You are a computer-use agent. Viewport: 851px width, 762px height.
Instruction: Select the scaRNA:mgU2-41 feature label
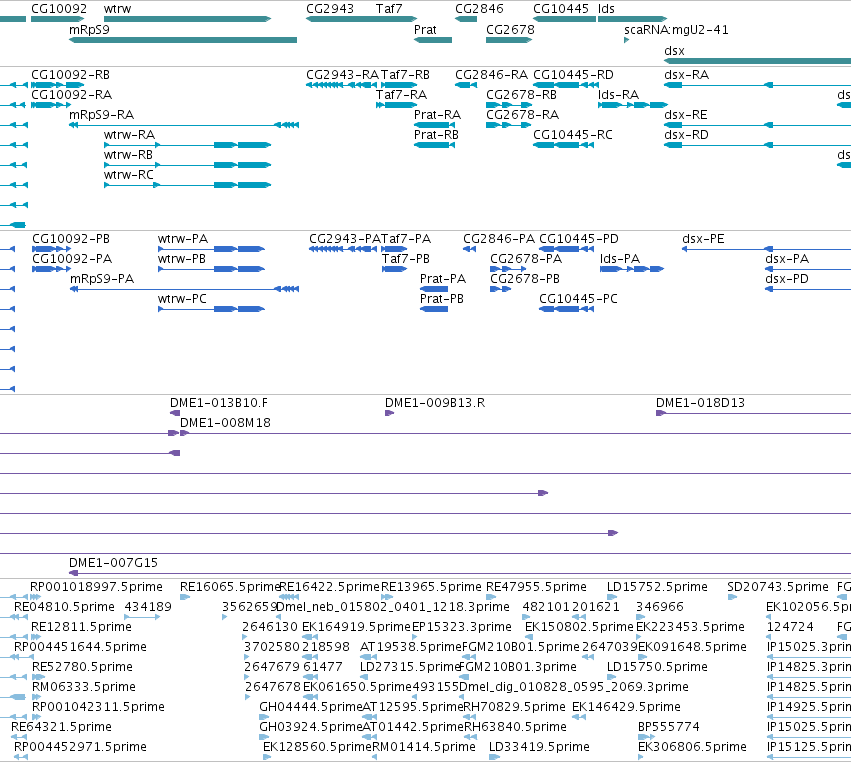pyautogui.click(x=676, y=30)
